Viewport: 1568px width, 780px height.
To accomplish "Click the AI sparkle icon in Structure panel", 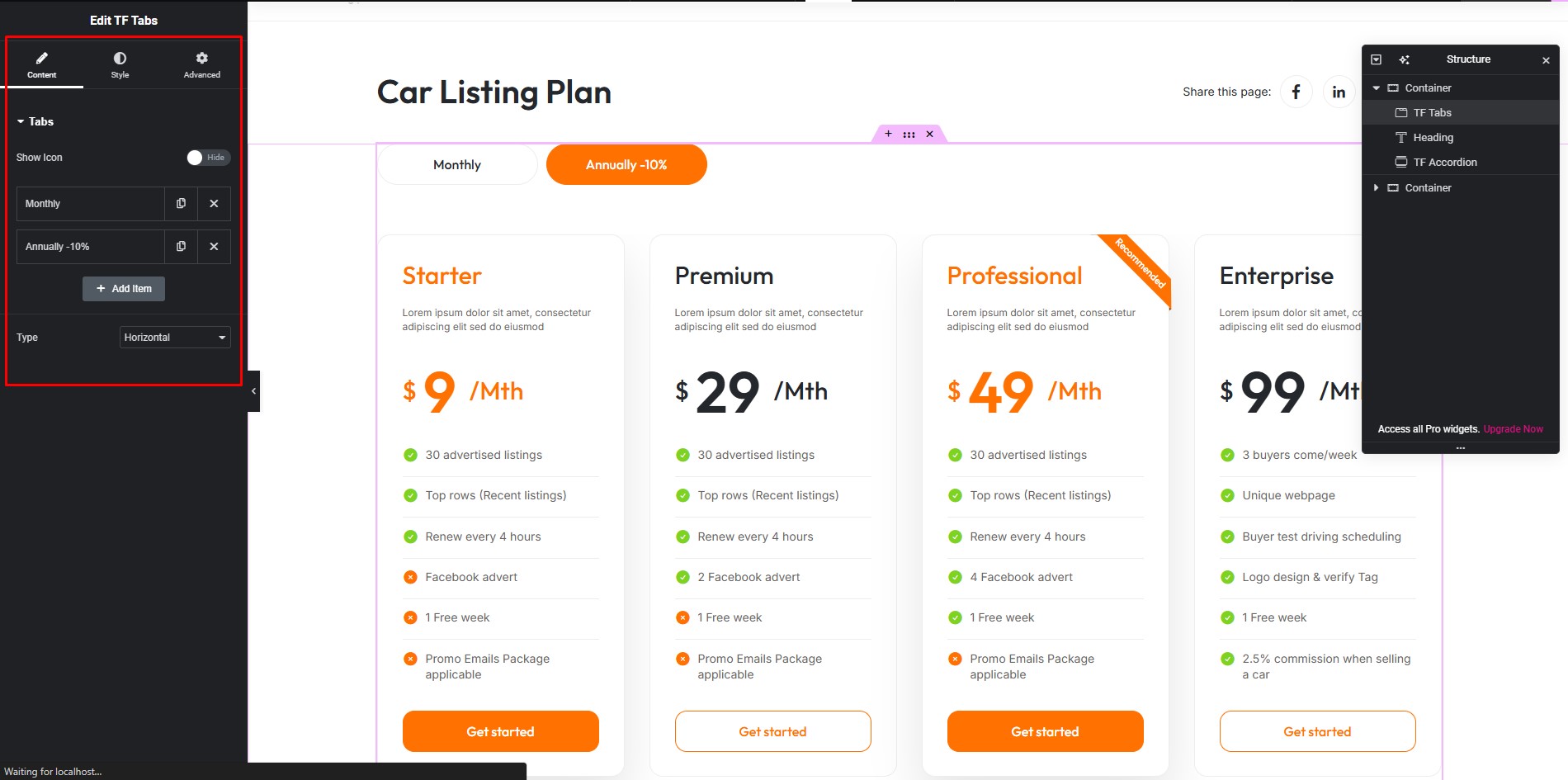I will coord(1404,59).
